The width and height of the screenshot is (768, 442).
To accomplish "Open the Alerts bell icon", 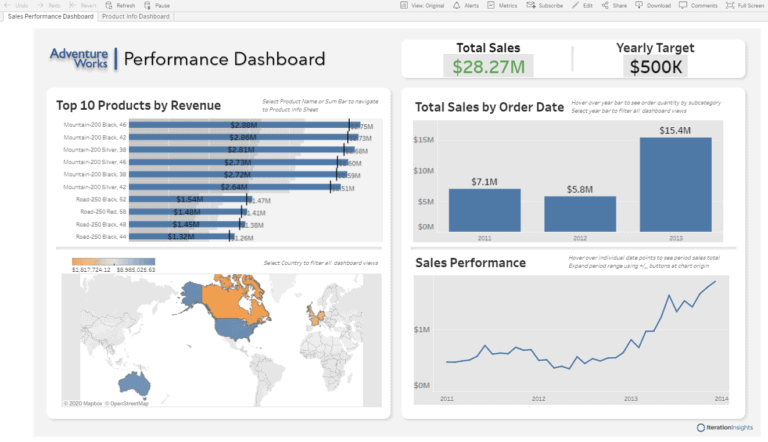I will (x=456, y=5).
